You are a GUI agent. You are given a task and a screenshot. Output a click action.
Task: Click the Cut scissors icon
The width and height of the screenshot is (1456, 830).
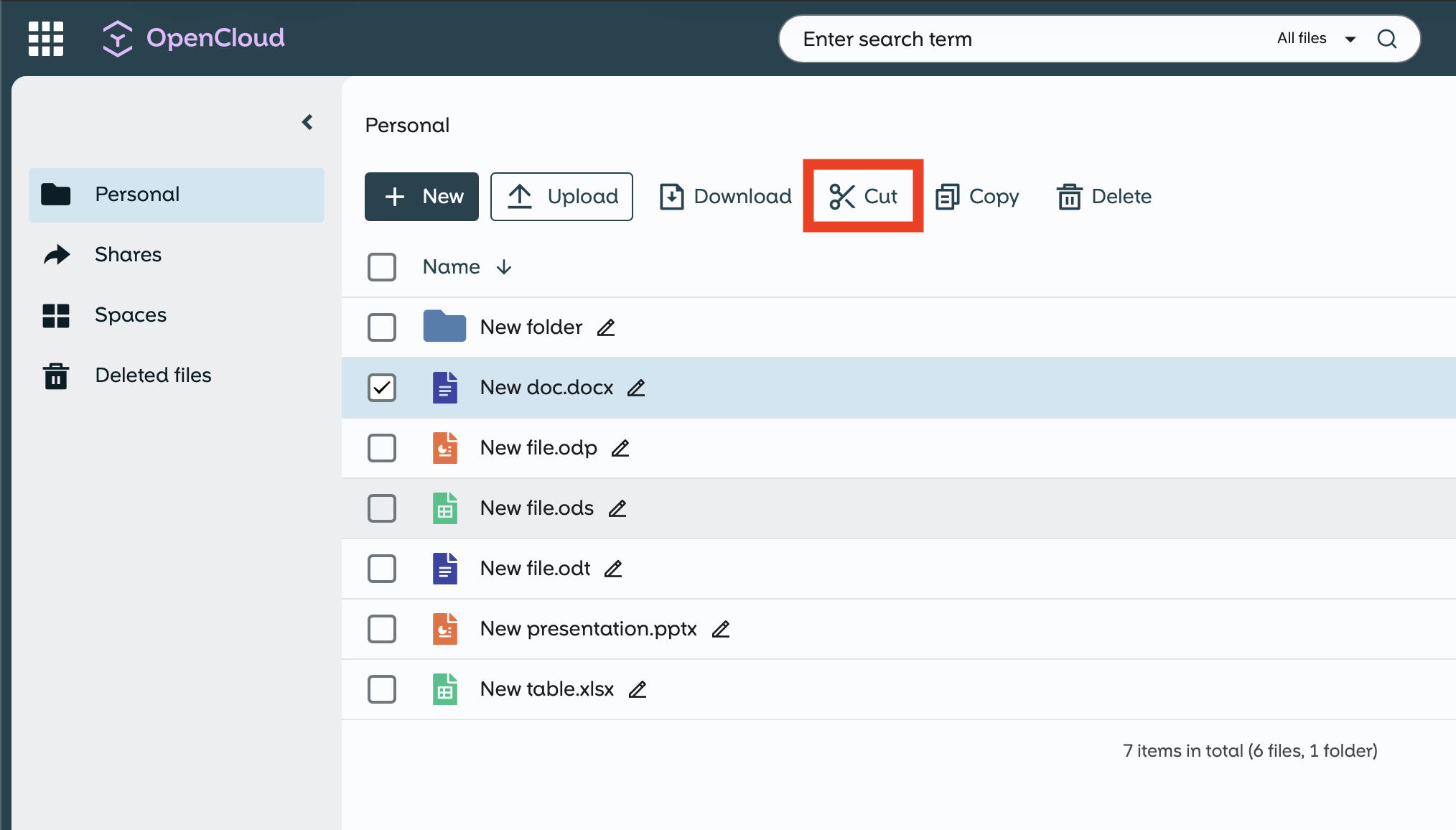coord(841,196)
